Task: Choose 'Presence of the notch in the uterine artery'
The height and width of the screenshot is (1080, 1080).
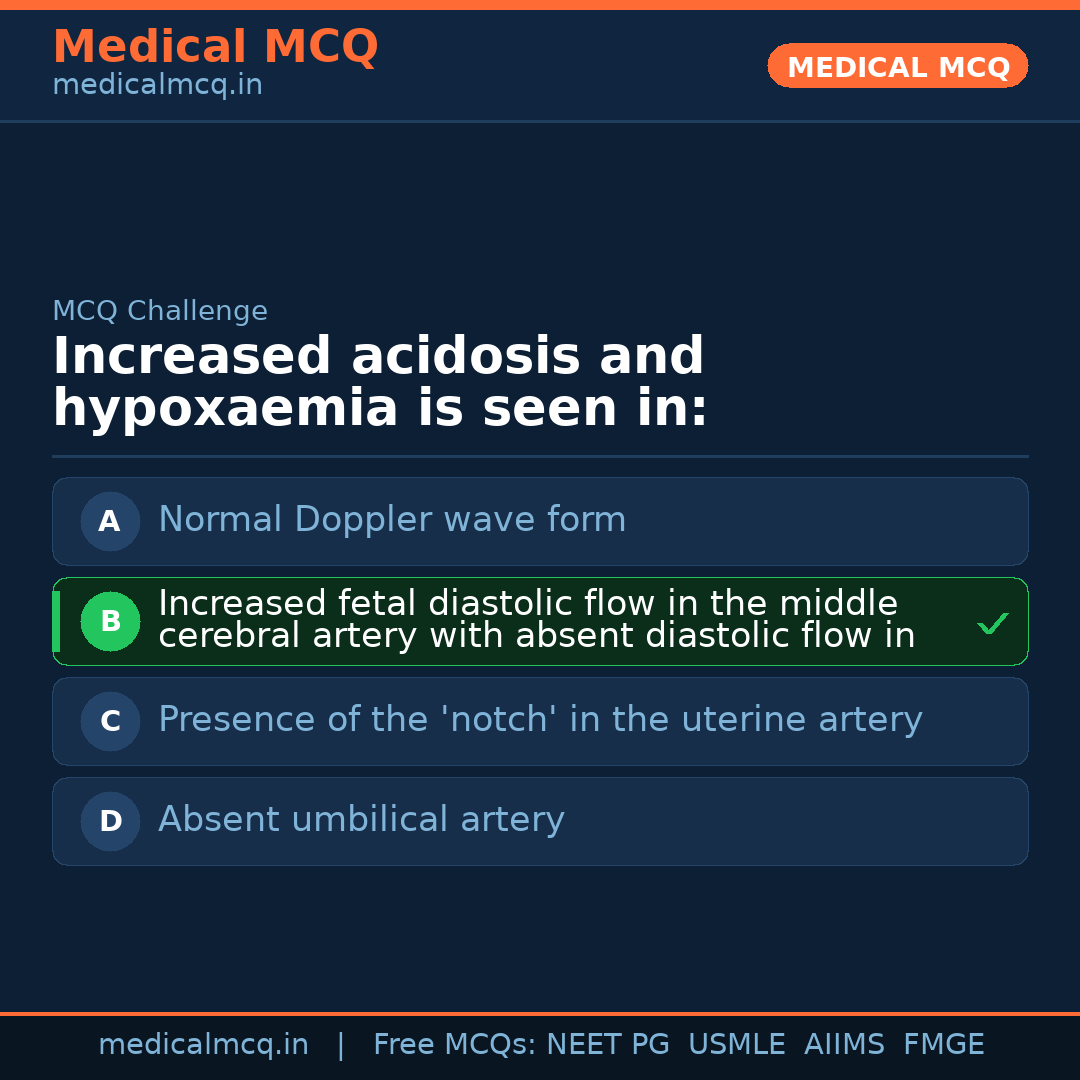Action: pos(540,720)
